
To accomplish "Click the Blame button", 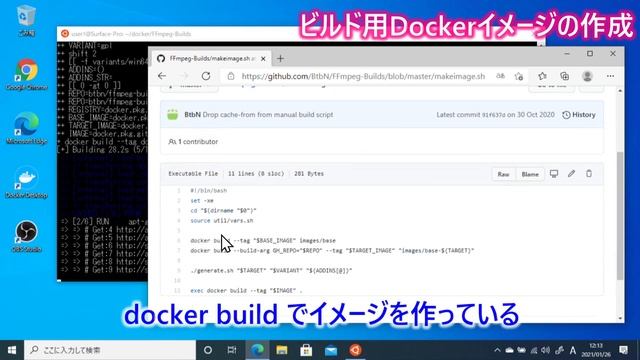I will 530,174.
